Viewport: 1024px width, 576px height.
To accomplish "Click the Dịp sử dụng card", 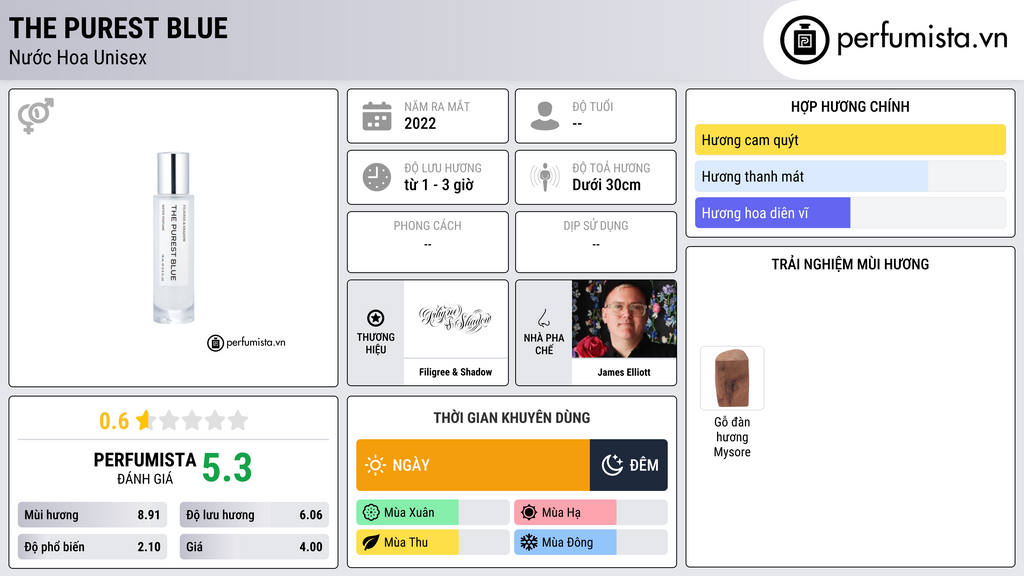I will [x=596, y=242].
